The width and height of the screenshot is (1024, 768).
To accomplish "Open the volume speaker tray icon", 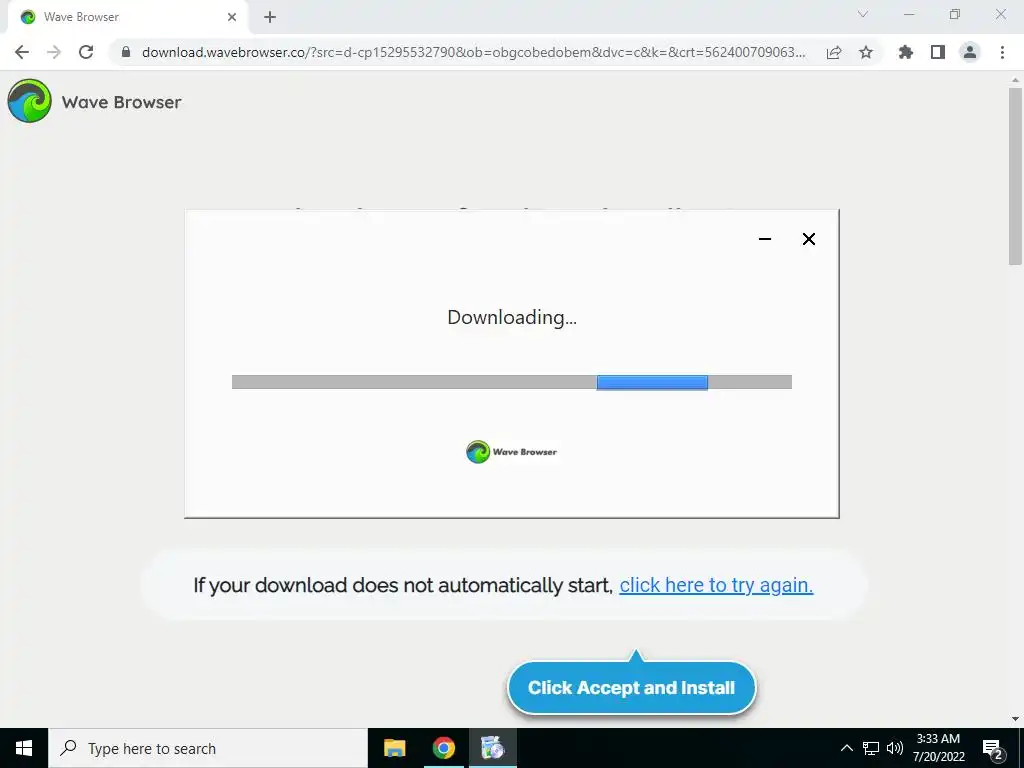I will [x=895, y=748].
